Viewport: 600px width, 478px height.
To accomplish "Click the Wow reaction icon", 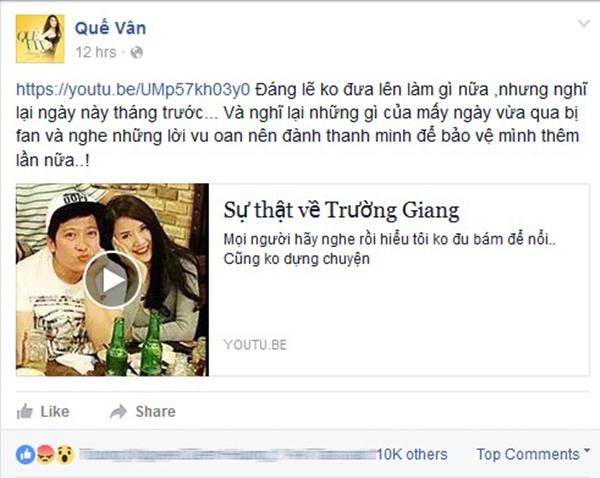I will [65, 454].
